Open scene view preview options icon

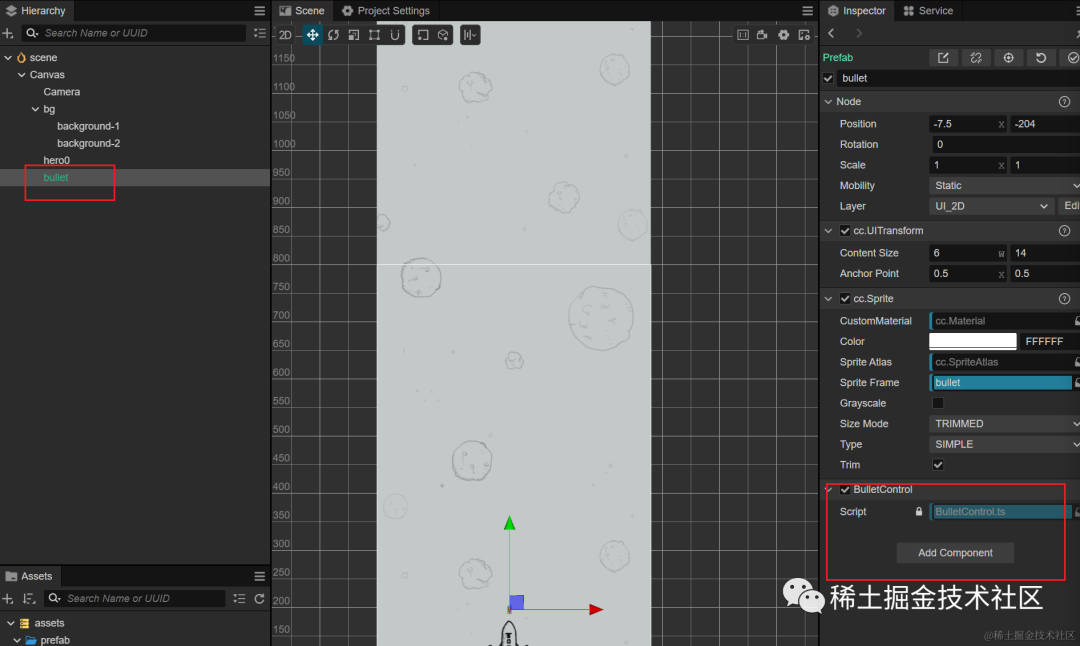tap(804, 35)
